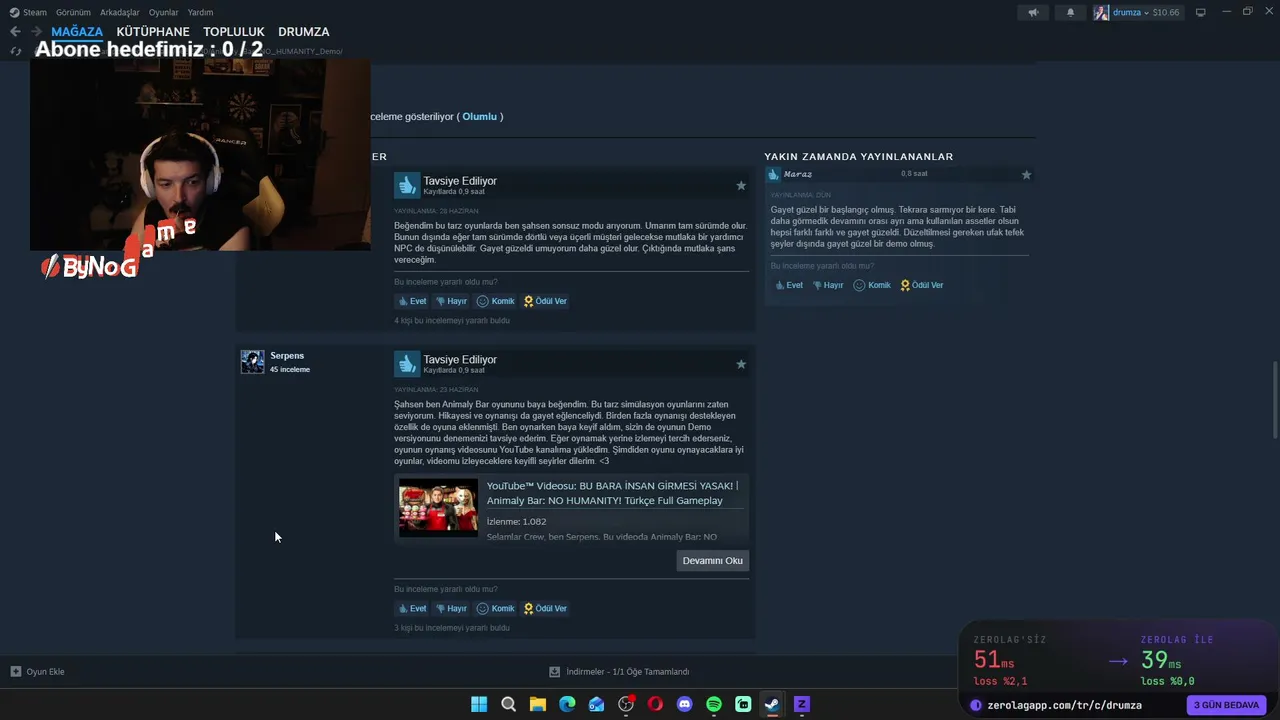Open Serpens reviewer avatar
Screen dimensions: 1280x720
pos(253,362)
